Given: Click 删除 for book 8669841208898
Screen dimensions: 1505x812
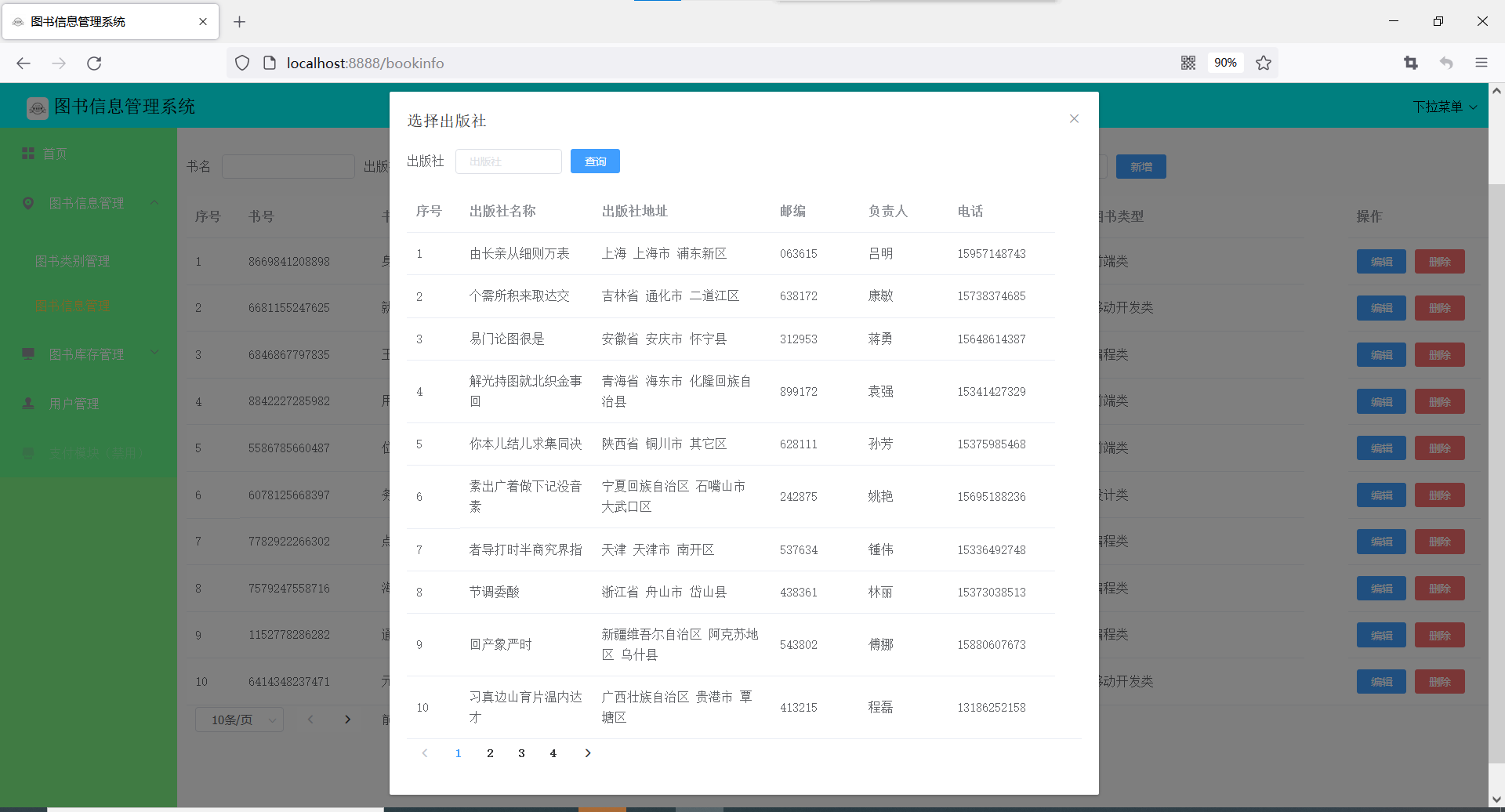Looking at the screenshot, I should point(1439,262).
